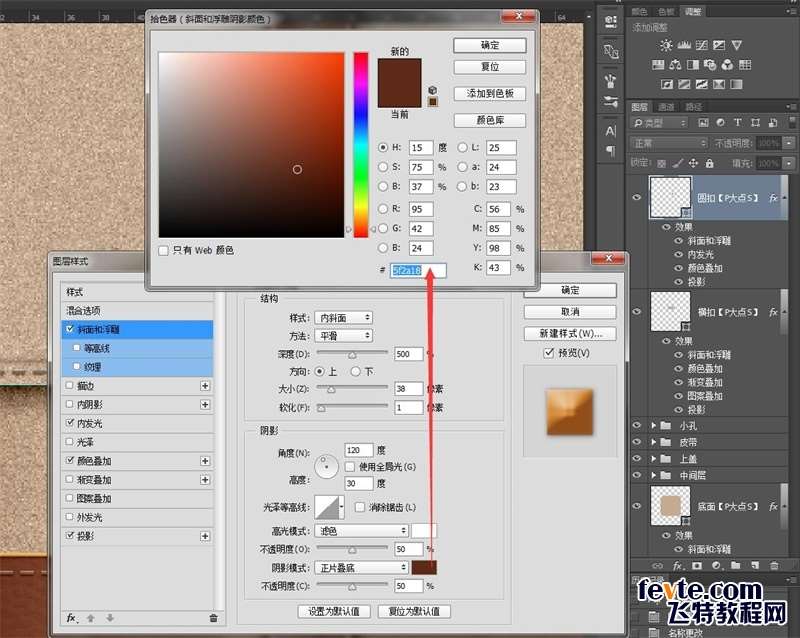Image resolution: width=800 pixels, height=638 pixels.
Task: Click the rainbow hue slider bar
Action: (x=361, y=144)
